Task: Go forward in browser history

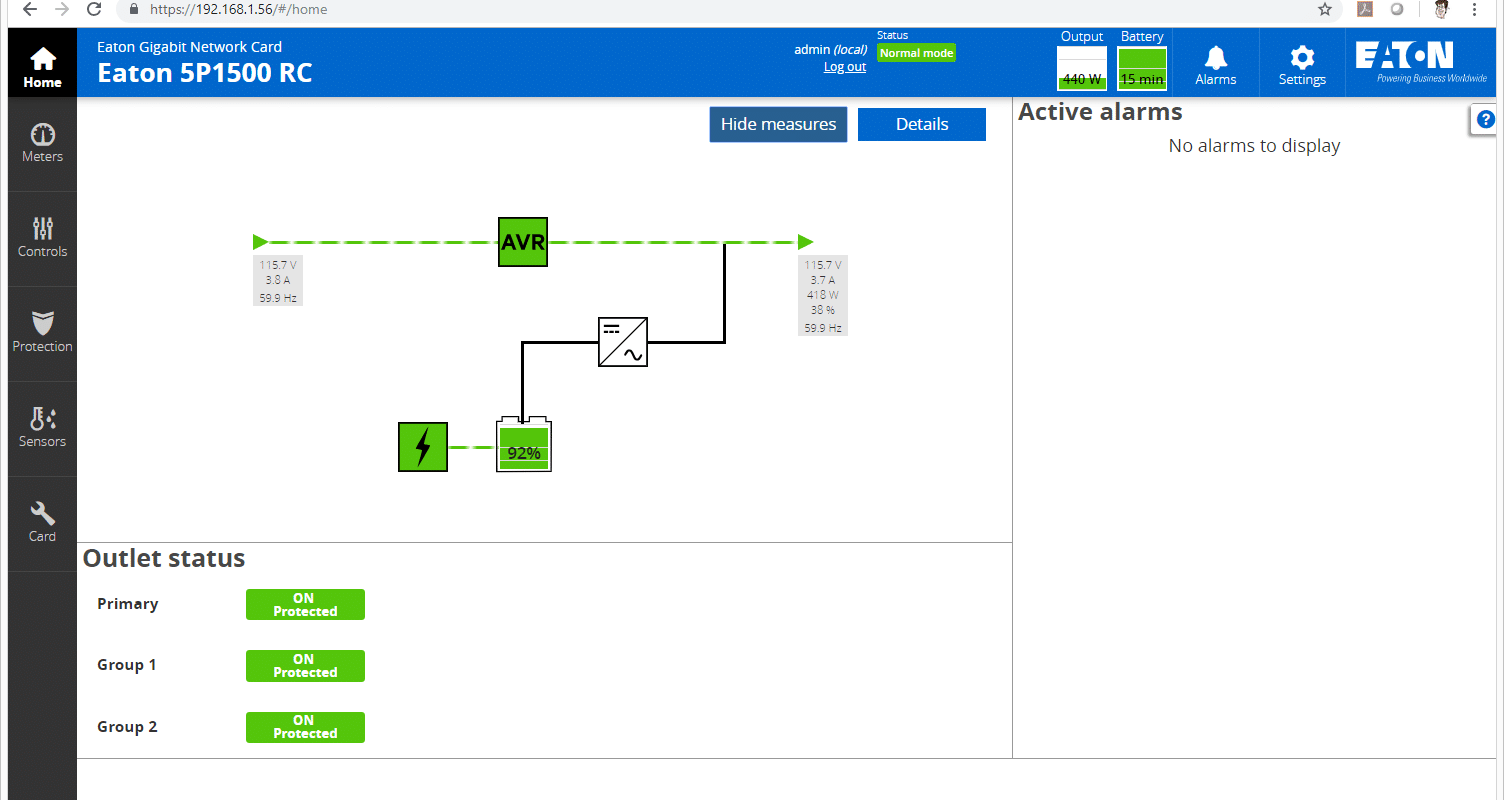Action: [61, 9]
